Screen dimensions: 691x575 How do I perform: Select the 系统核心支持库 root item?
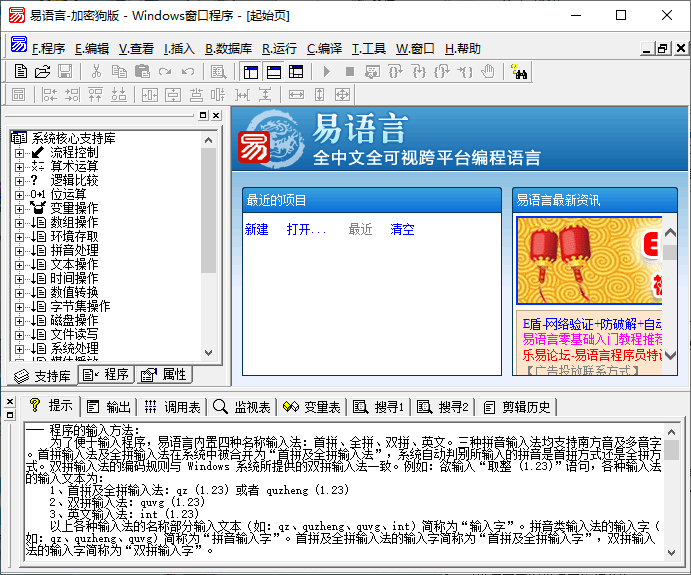coord(73,138)
